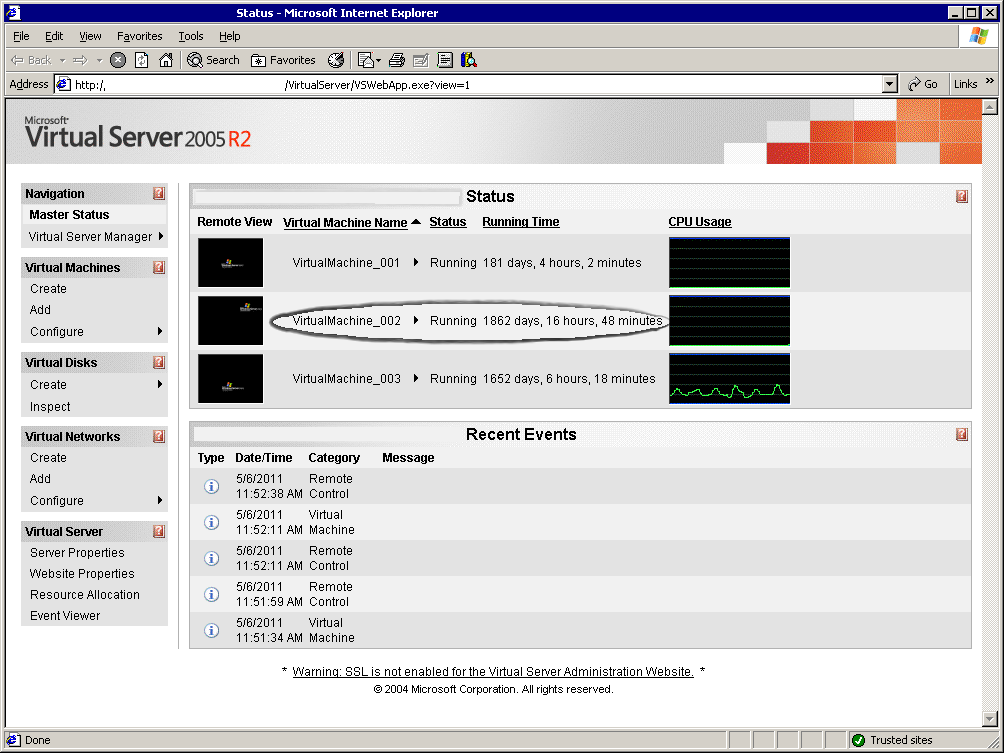Image resolution: width=1004 pixels, height=753 pixels.
Task: Open VirtualMachine_001 remote view thumbnail
Action: pos(230,263)
